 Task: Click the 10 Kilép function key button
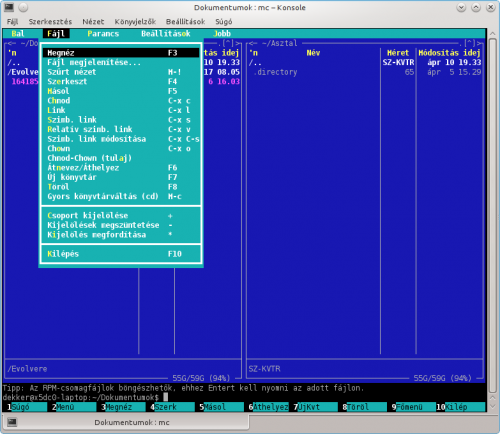(461, 407)
